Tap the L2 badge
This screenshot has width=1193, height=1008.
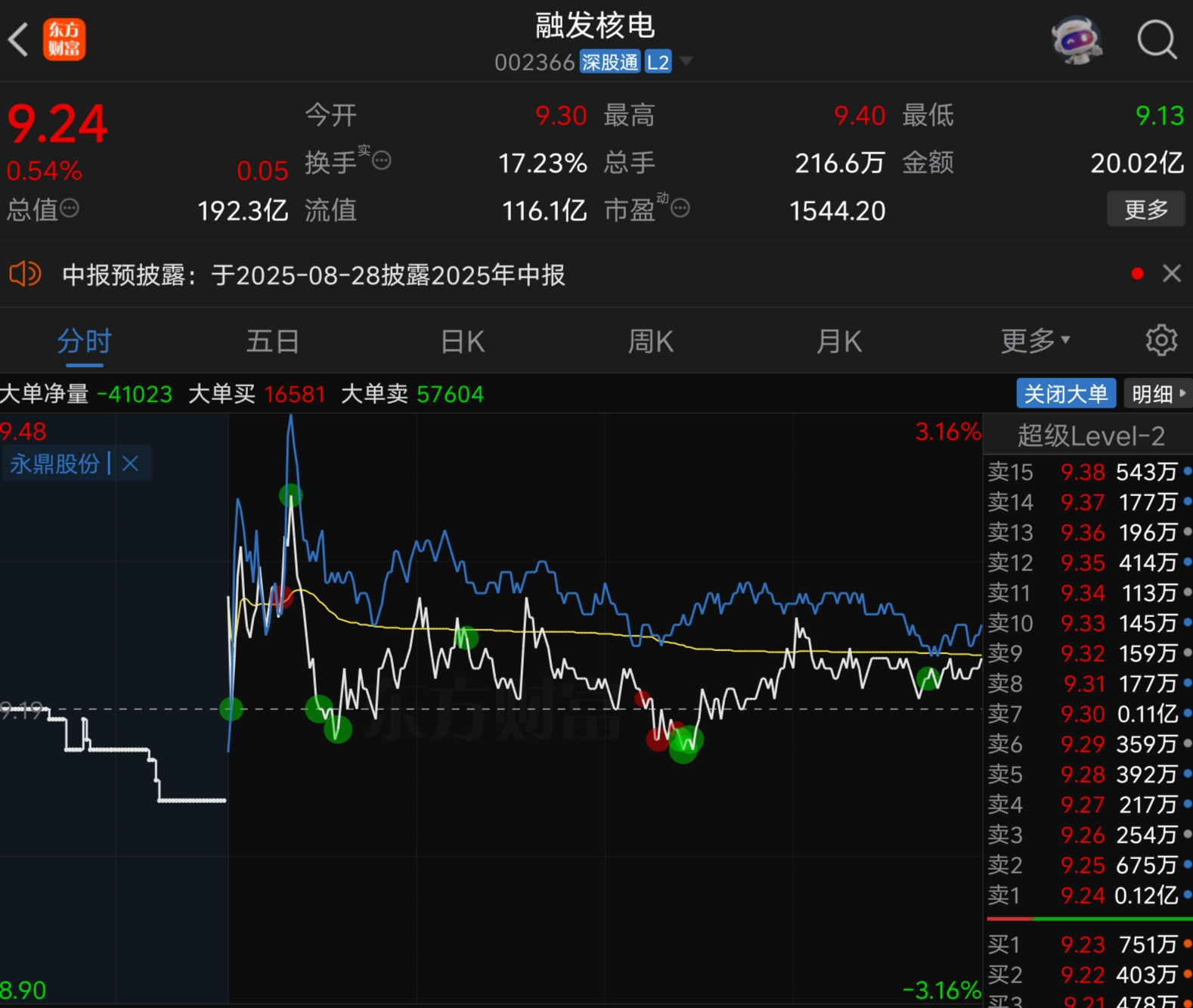click(x=658, y=62)
